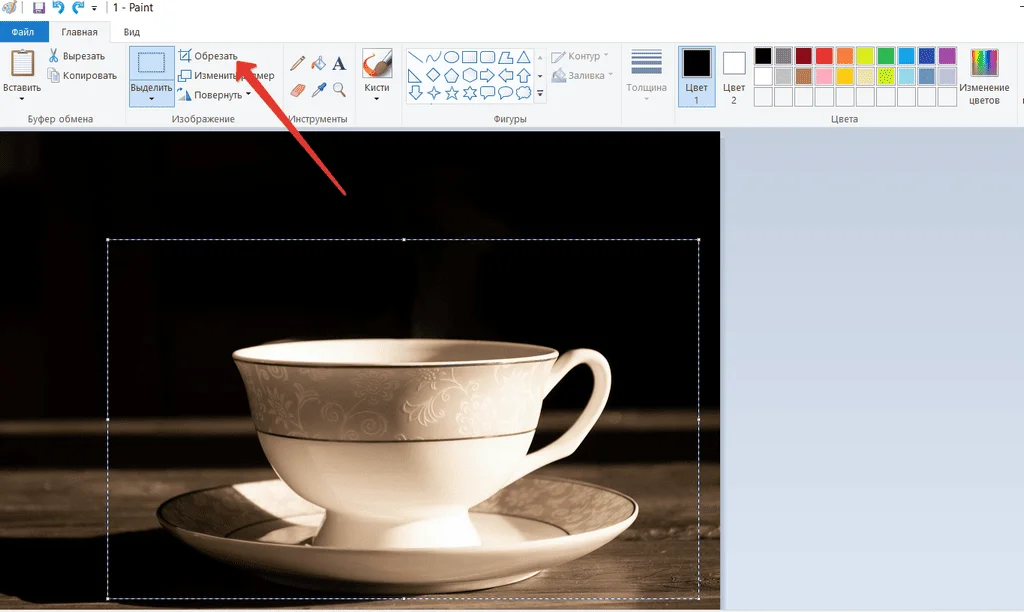Click the Вырезать cut button
Image resolution: width=1024 pixels, height=612 pixels.
point(76,56)
